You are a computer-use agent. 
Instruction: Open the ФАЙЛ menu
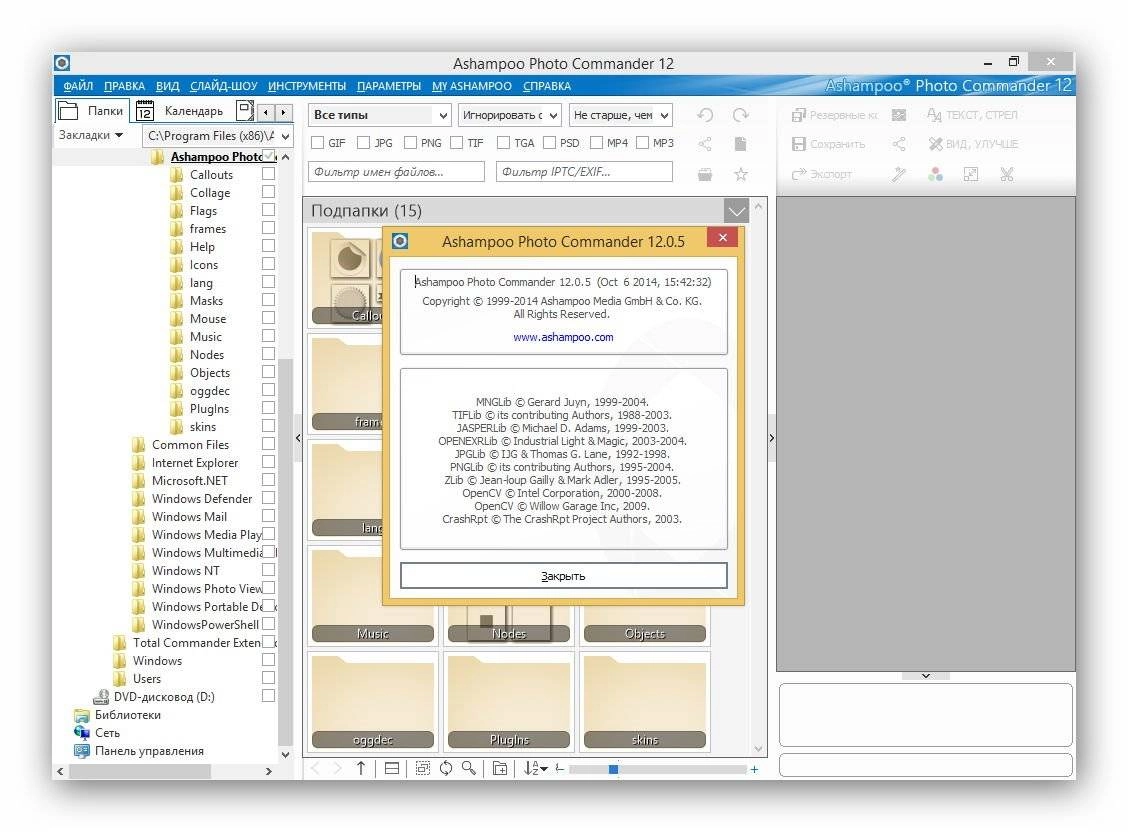78,86
